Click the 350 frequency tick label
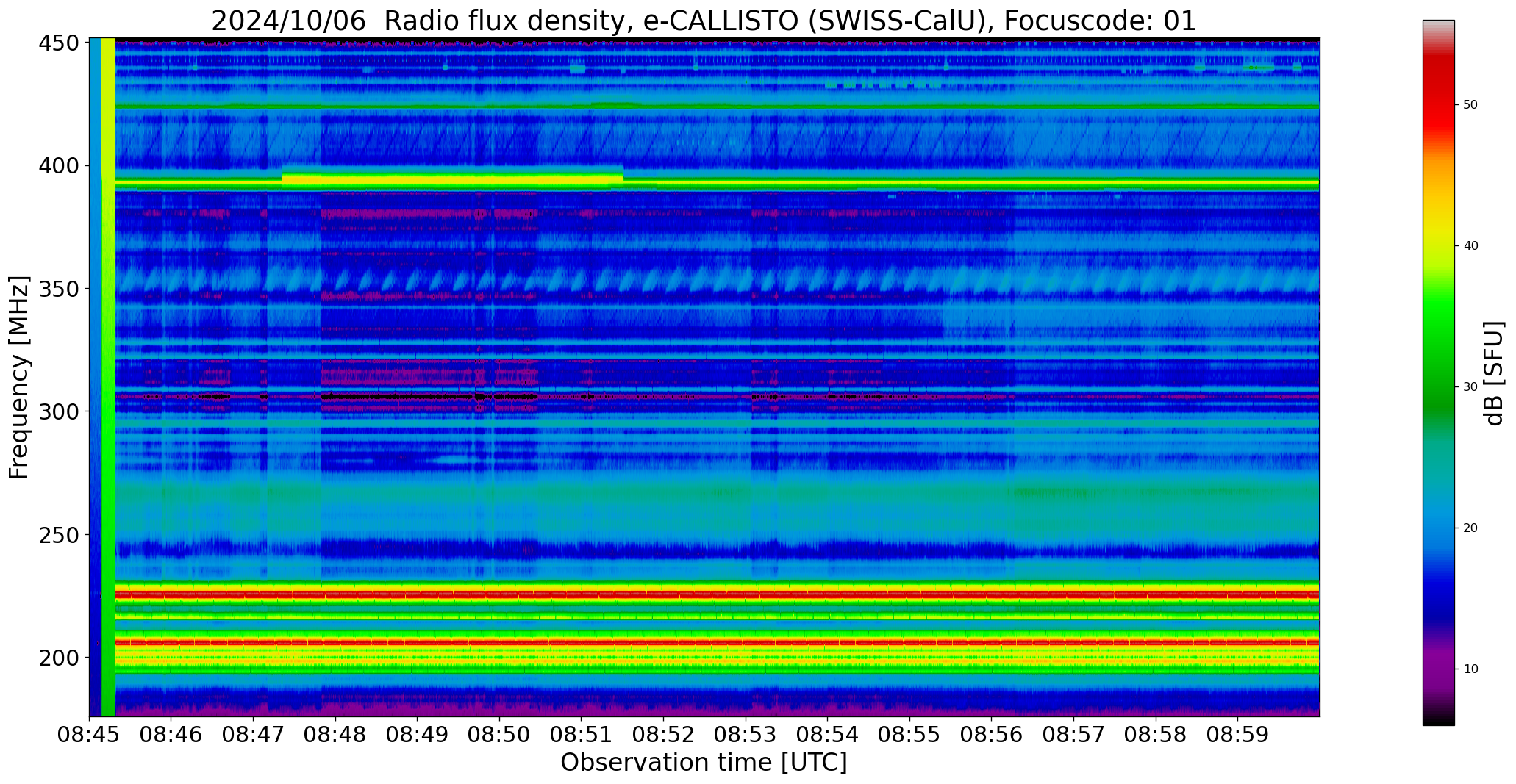1516x784 pixels. 59,289
